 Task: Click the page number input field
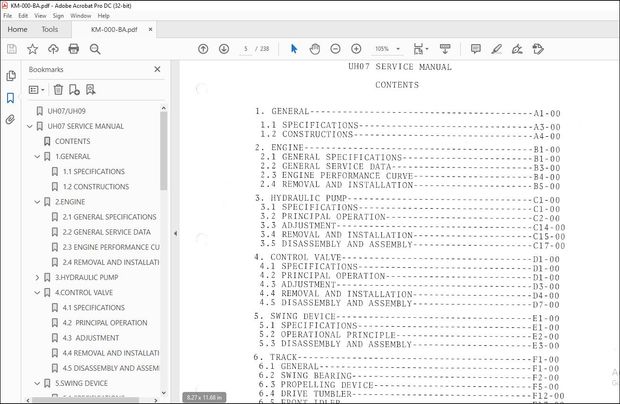[246, 48]
